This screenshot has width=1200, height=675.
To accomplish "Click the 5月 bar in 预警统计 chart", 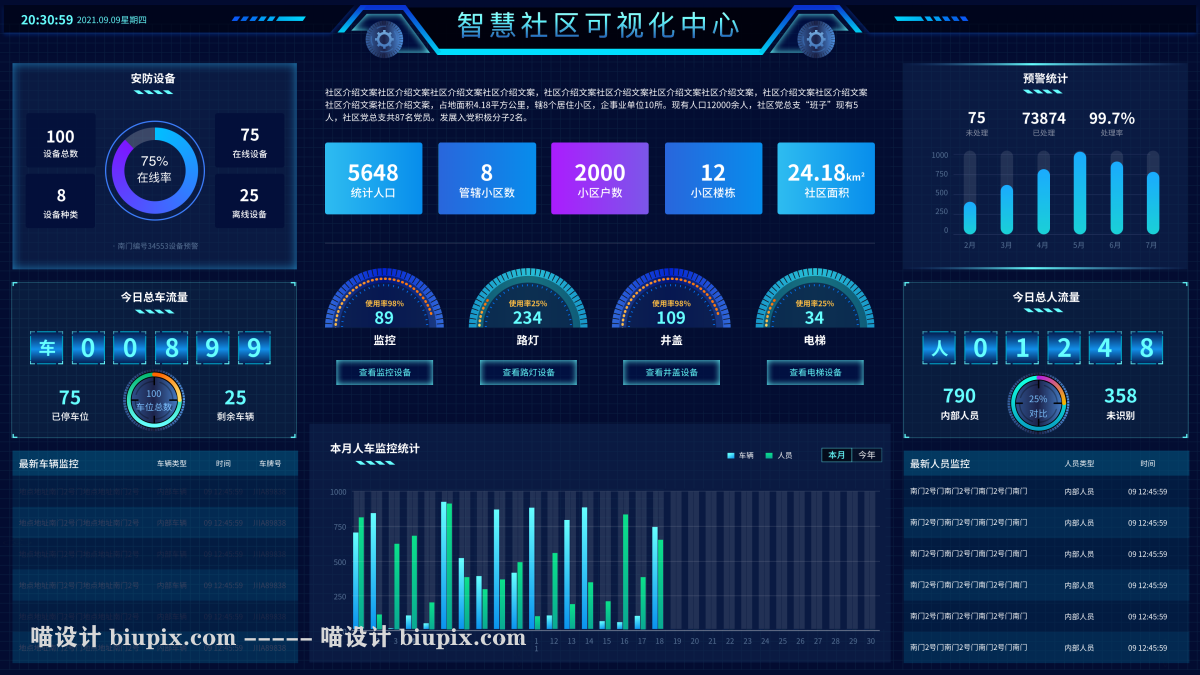I will [1079, 193].
